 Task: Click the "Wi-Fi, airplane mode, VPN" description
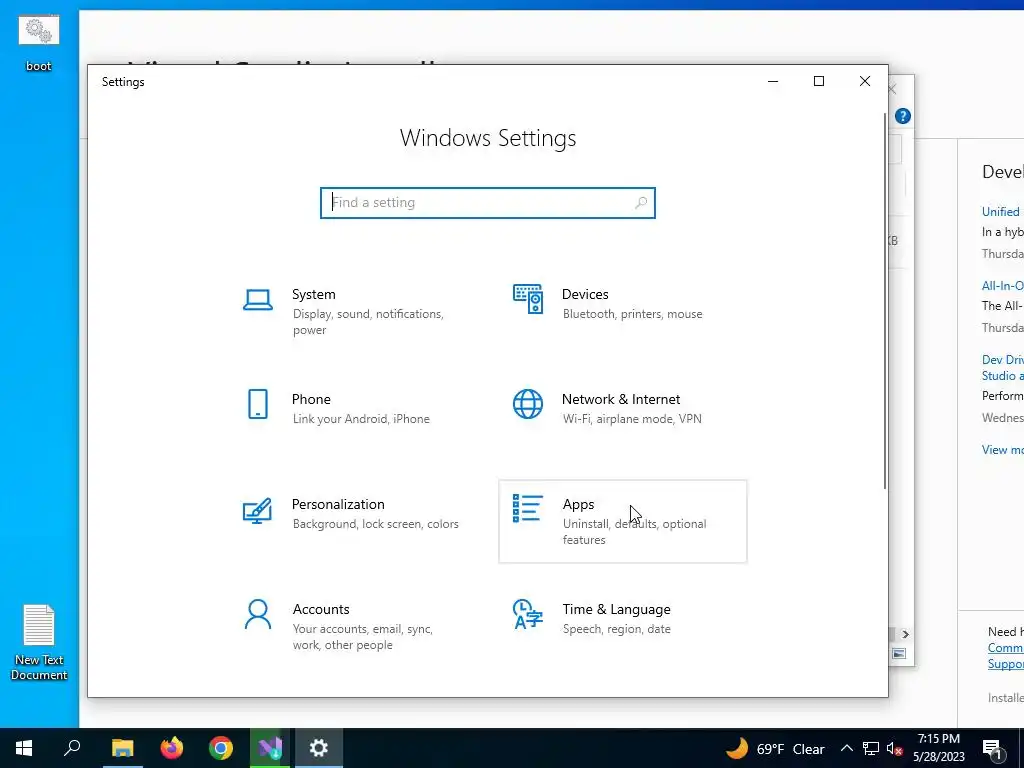(x=632, y=419)
